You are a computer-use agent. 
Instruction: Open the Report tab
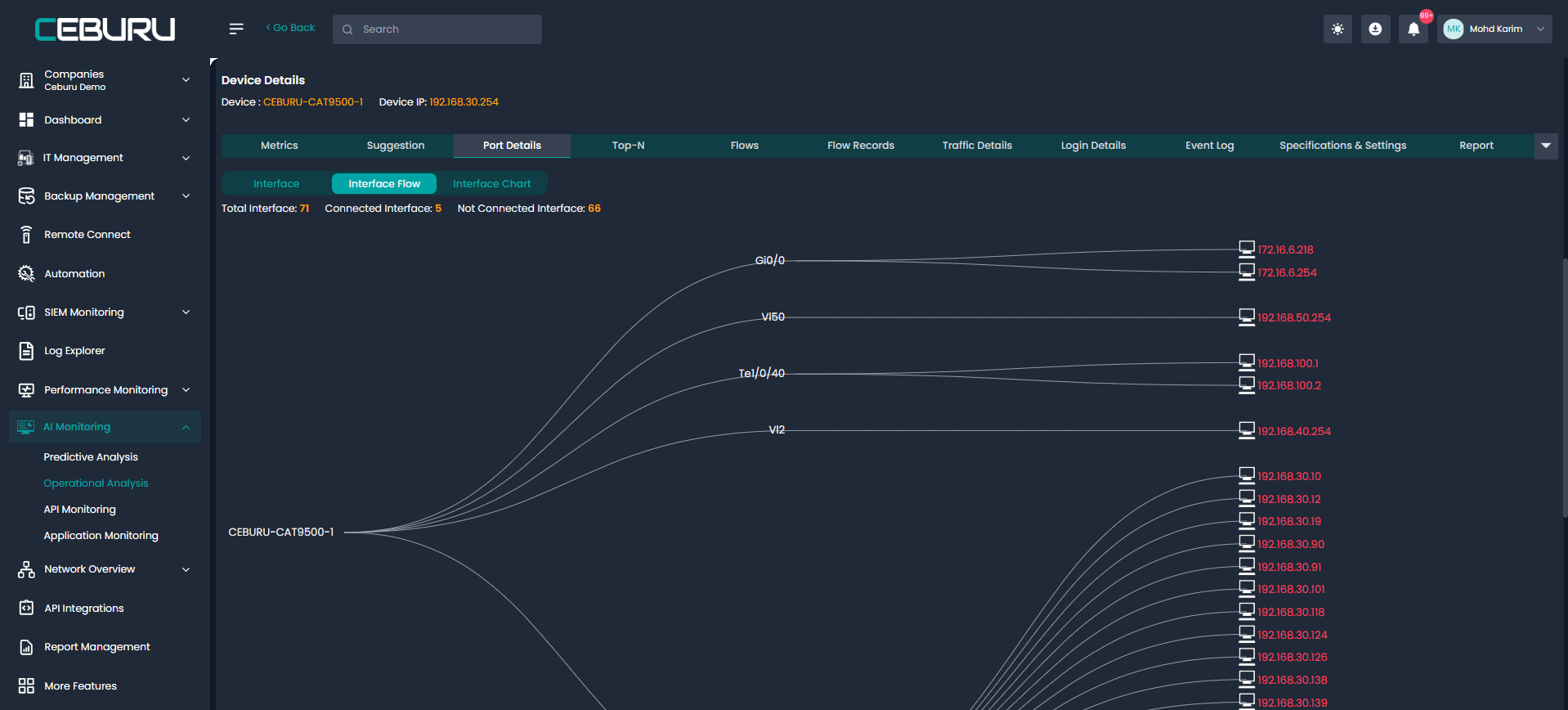click(x=1476, y=146)
